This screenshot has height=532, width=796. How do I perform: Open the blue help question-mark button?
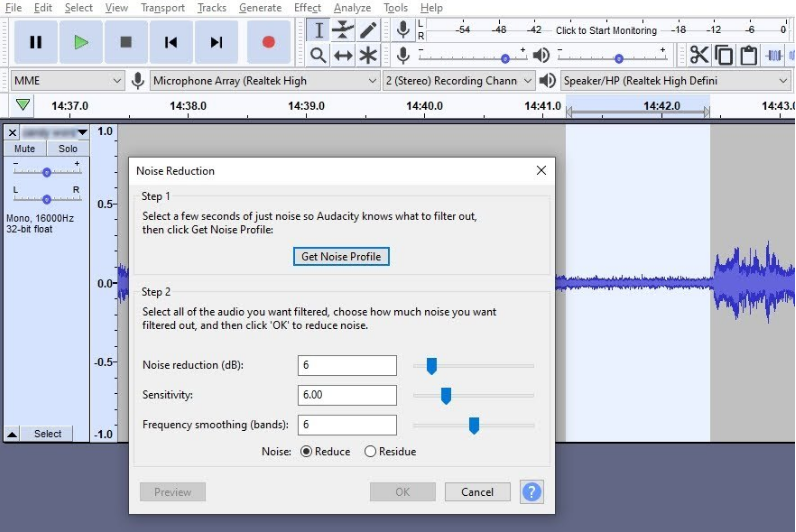(x=532, y=491)
